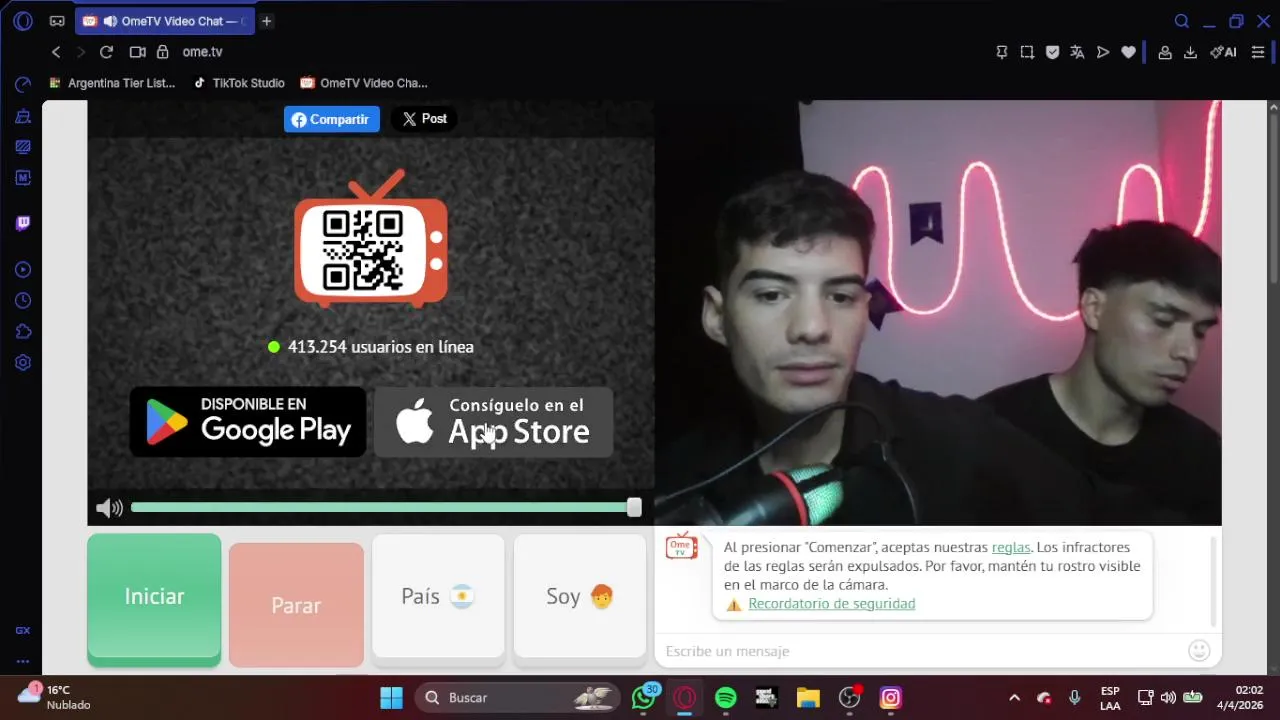The width and height of the screenshot is (1280, 720).
Task: Open the Player sidebar icon
Action: [23, 270]
